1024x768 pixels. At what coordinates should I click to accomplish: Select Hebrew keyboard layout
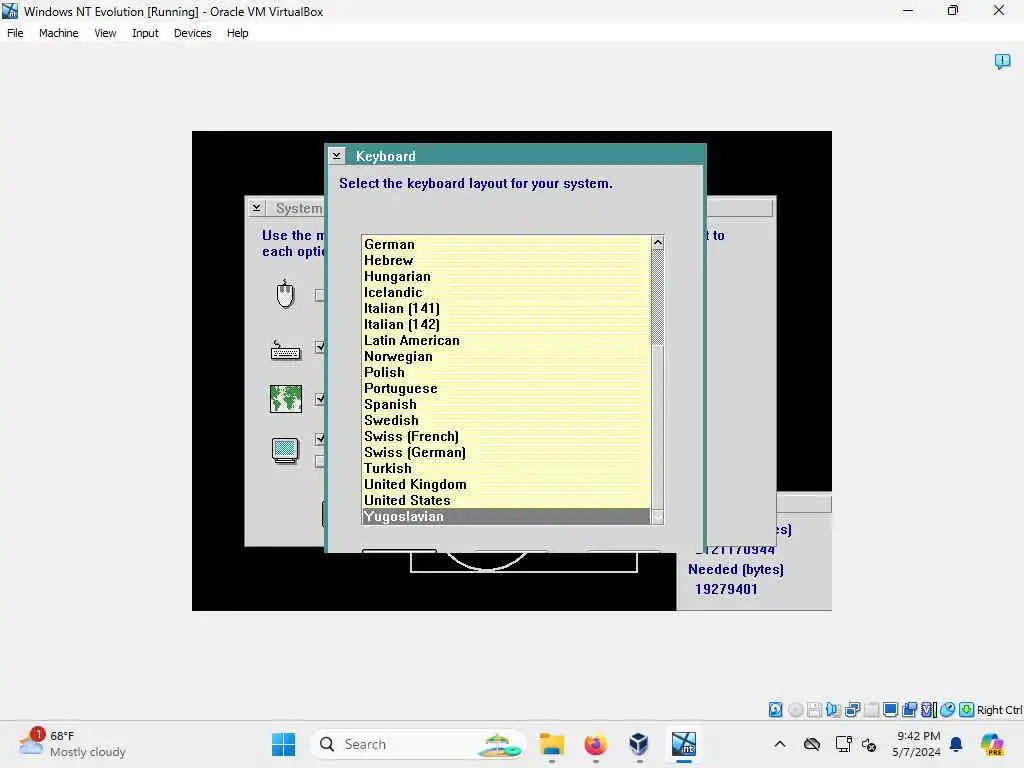tap(506, 260)
